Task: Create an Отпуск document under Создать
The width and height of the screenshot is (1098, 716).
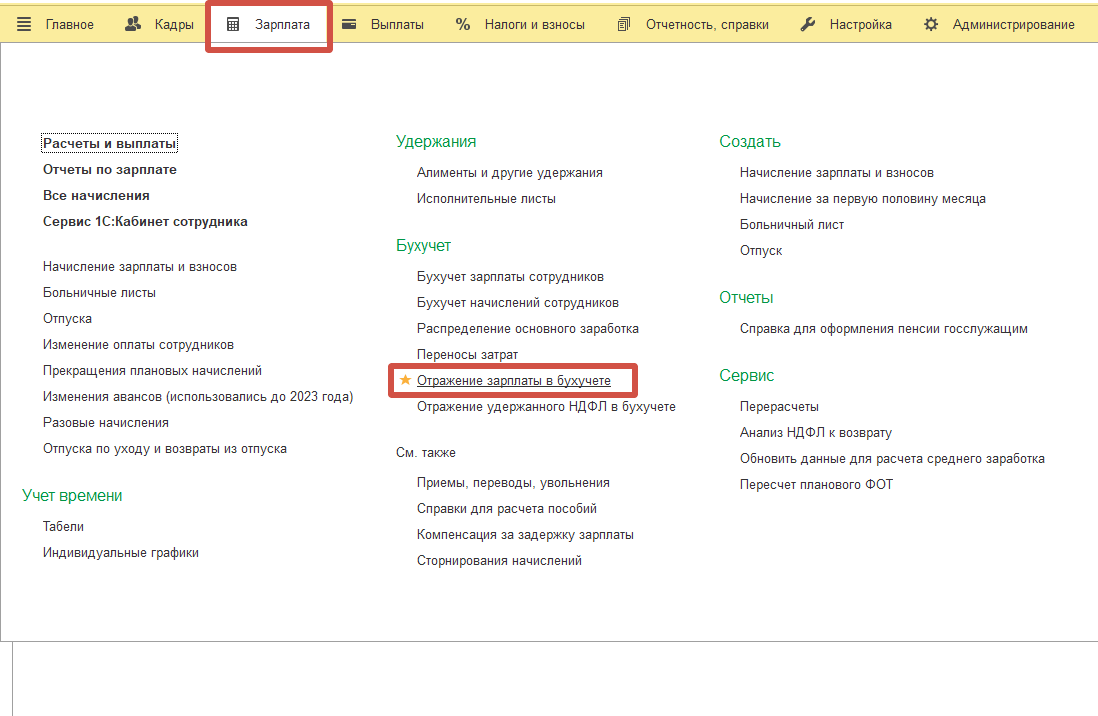Action: [760, 250]
